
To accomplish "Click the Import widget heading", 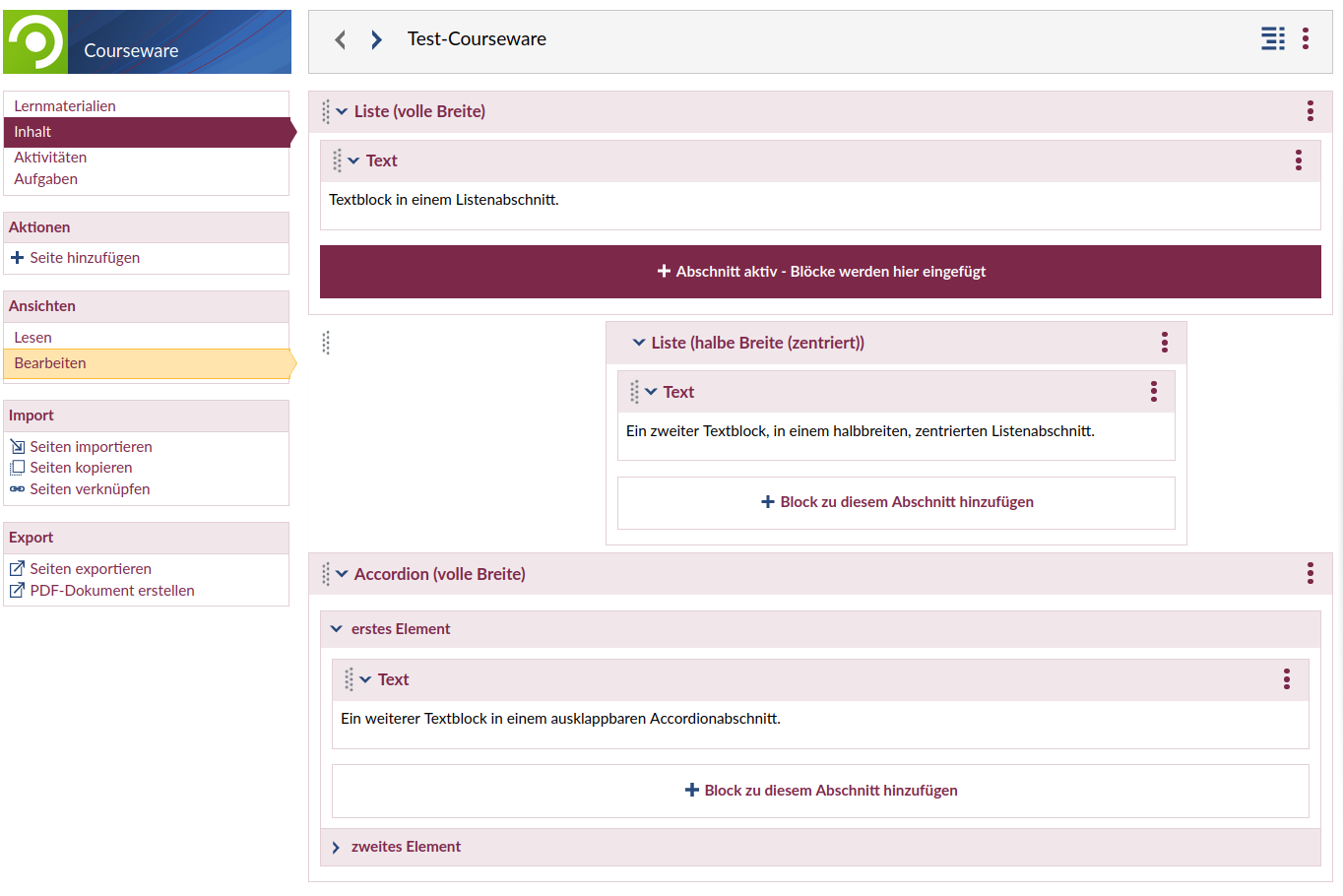I will point(32,416).
